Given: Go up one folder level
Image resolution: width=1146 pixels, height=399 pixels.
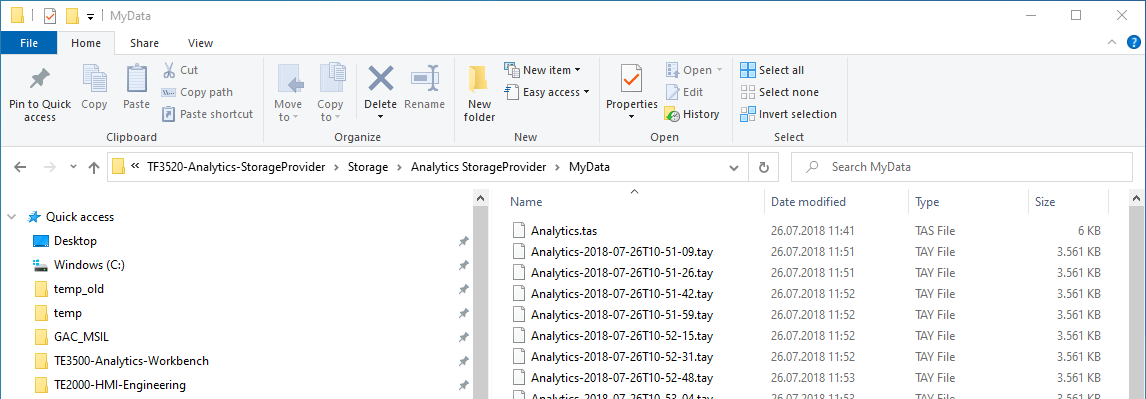Looking at the screenshot, I should (94, 167).
